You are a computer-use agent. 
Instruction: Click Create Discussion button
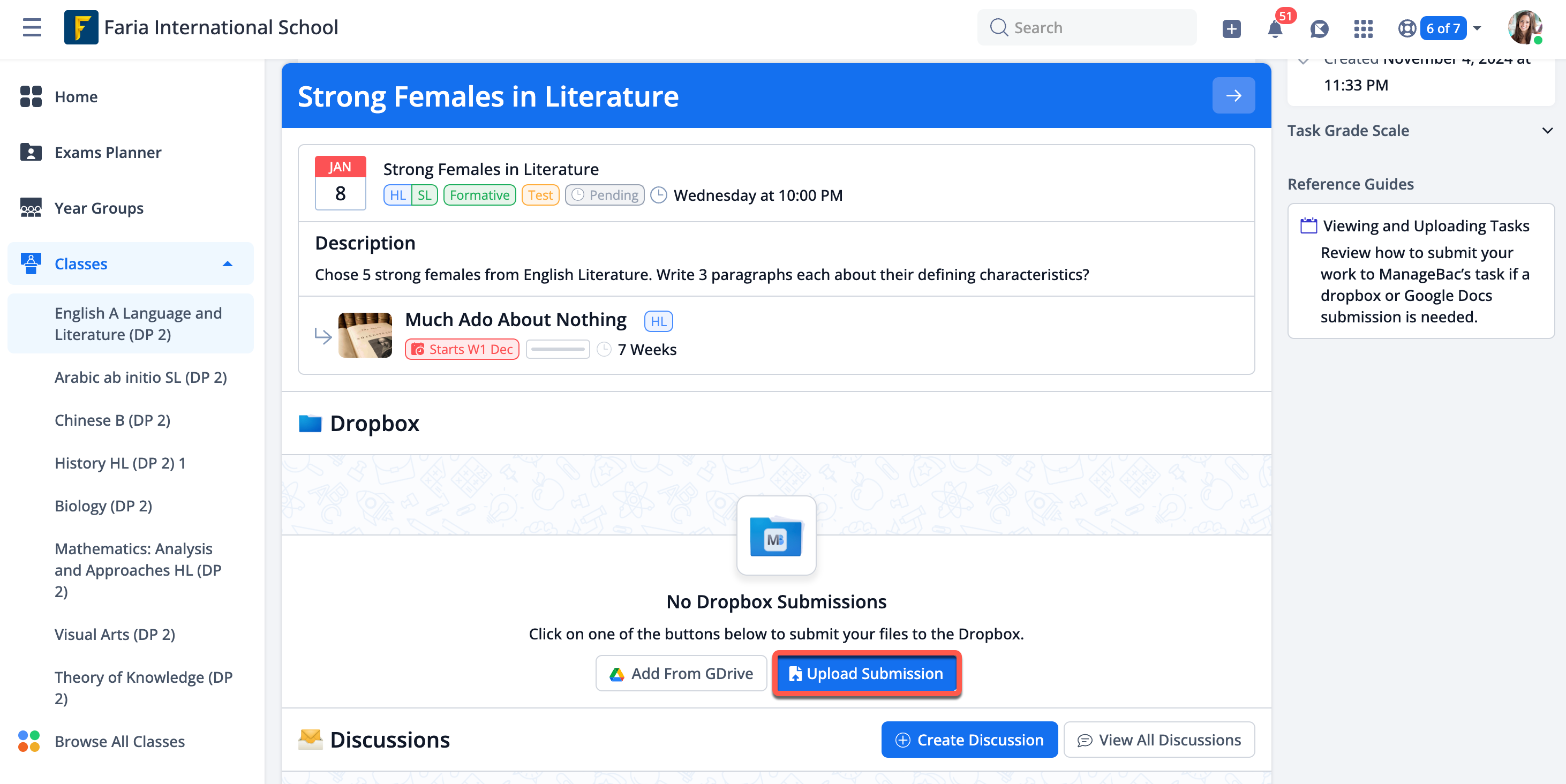pyautogui.click(x=969, y=740)
